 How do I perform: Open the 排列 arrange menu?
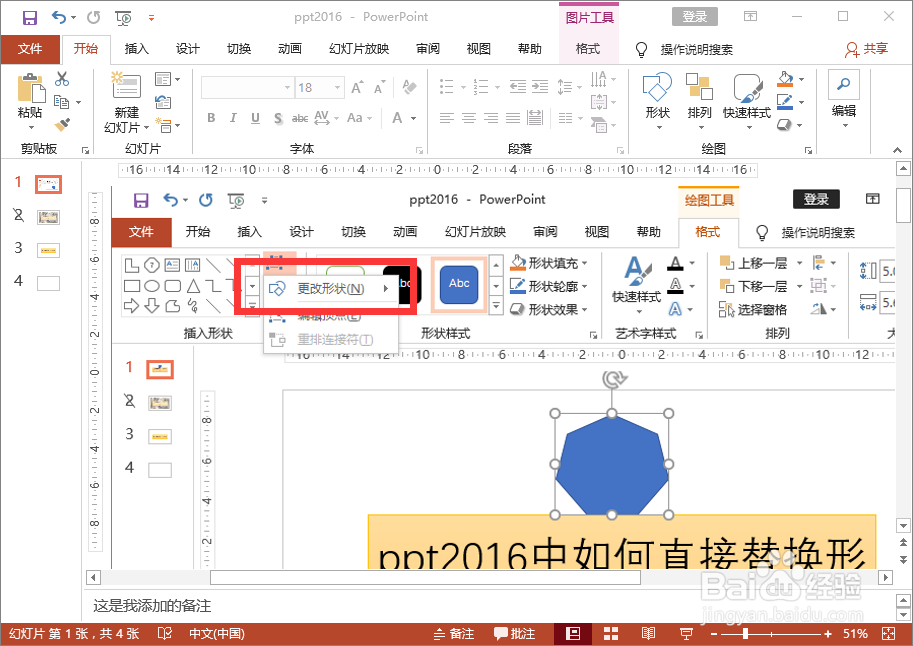(699, 100)
